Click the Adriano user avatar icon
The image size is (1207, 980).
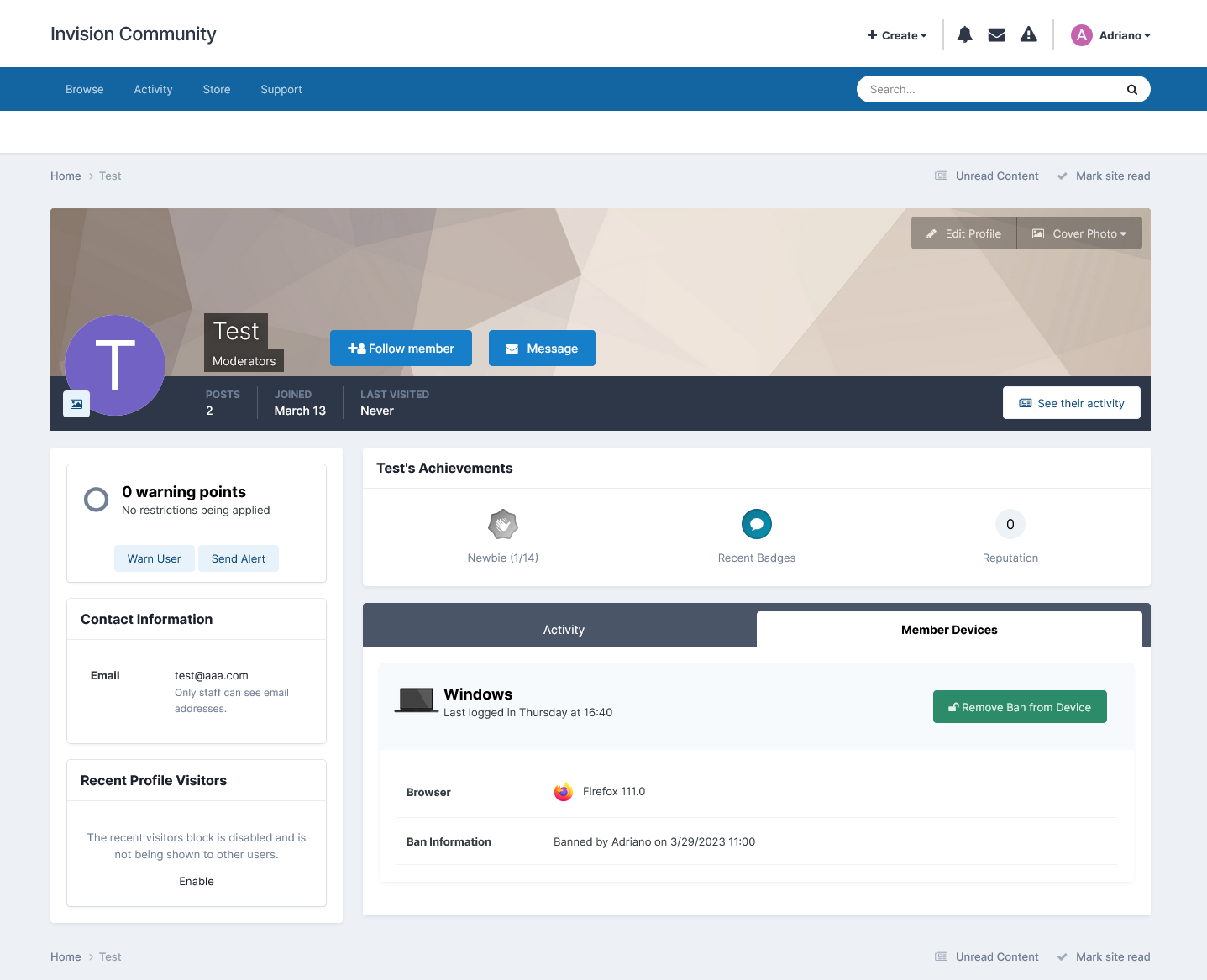(1081, 35)
